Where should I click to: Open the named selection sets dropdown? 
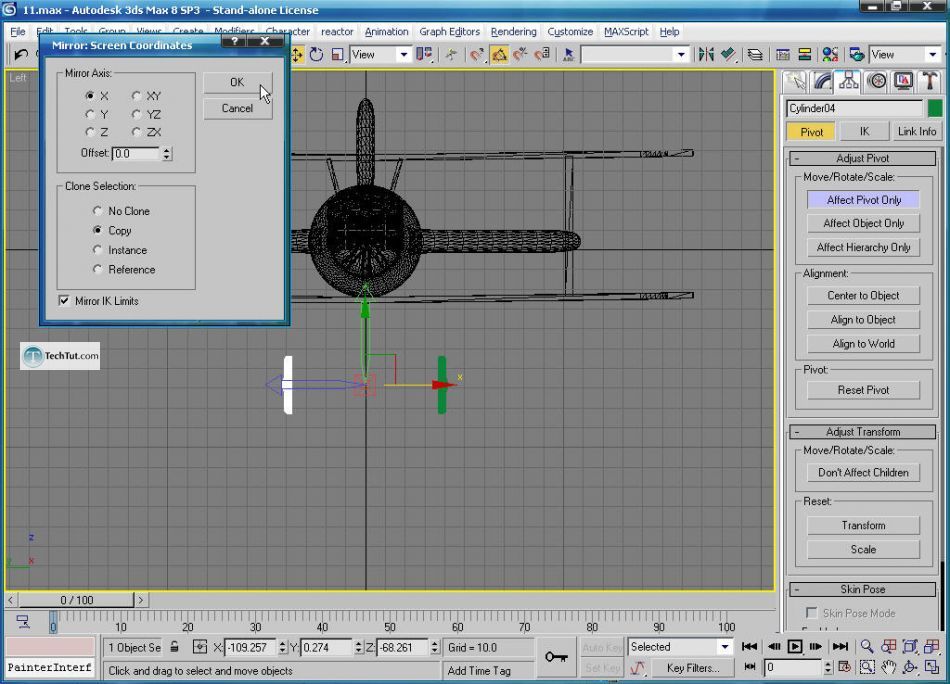tap(682, 55)
